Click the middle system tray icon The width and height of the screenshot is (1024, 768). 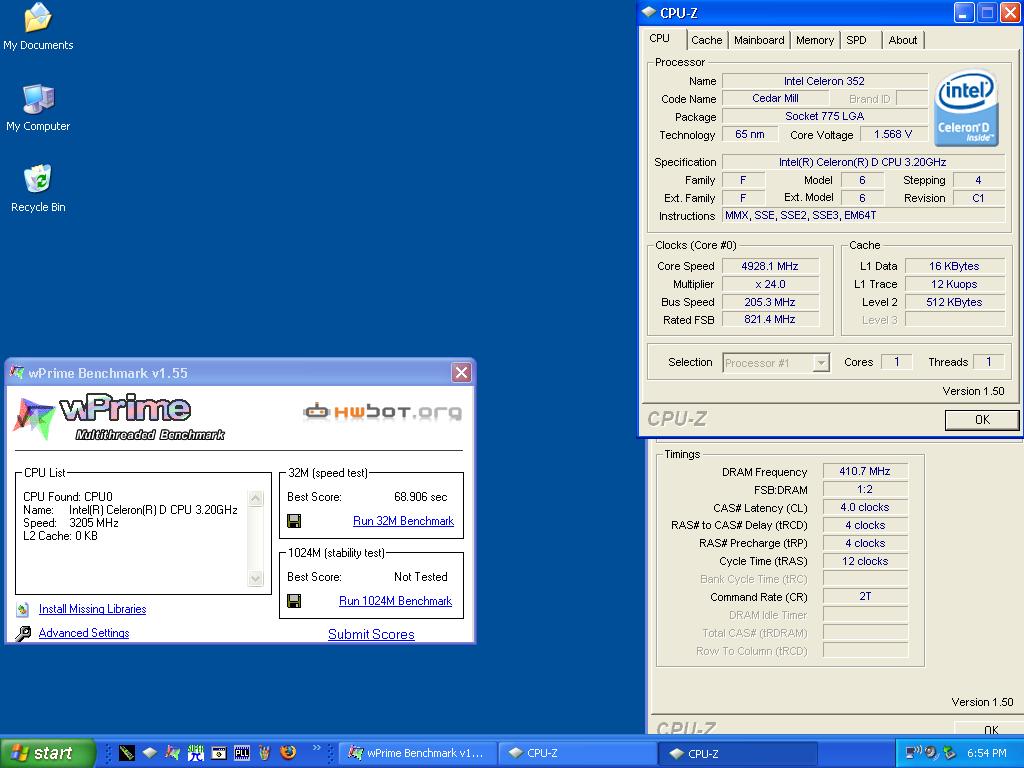coord(931,753)
